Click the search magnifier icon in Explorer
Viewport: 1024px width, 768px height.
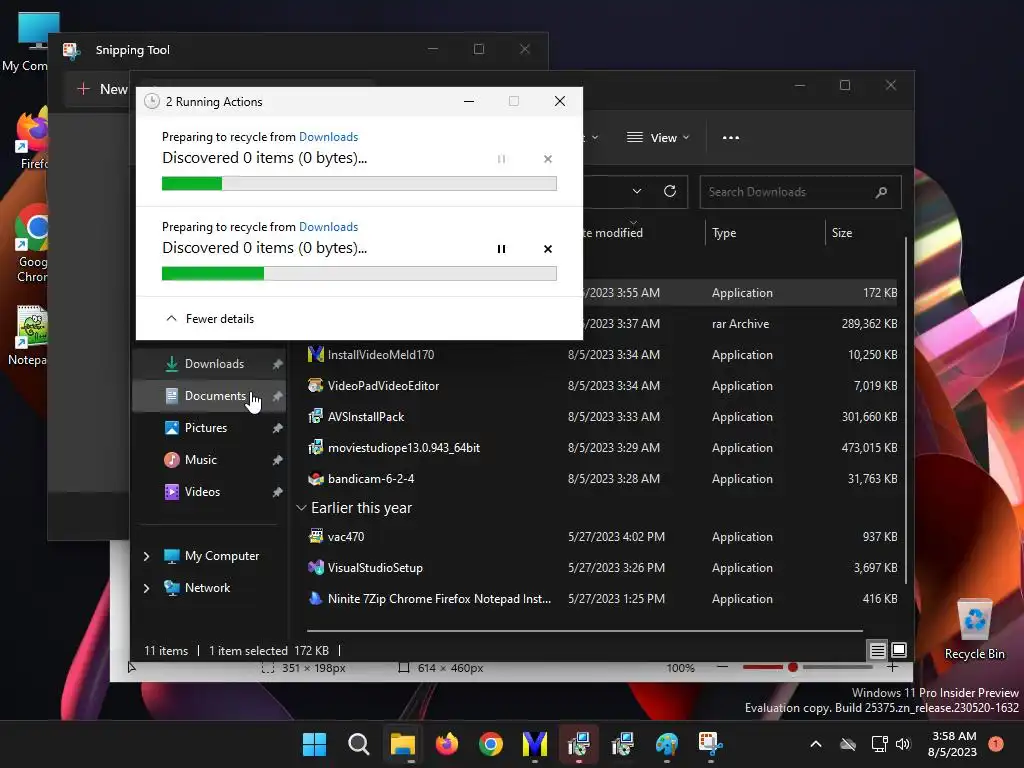click(881, 192)
